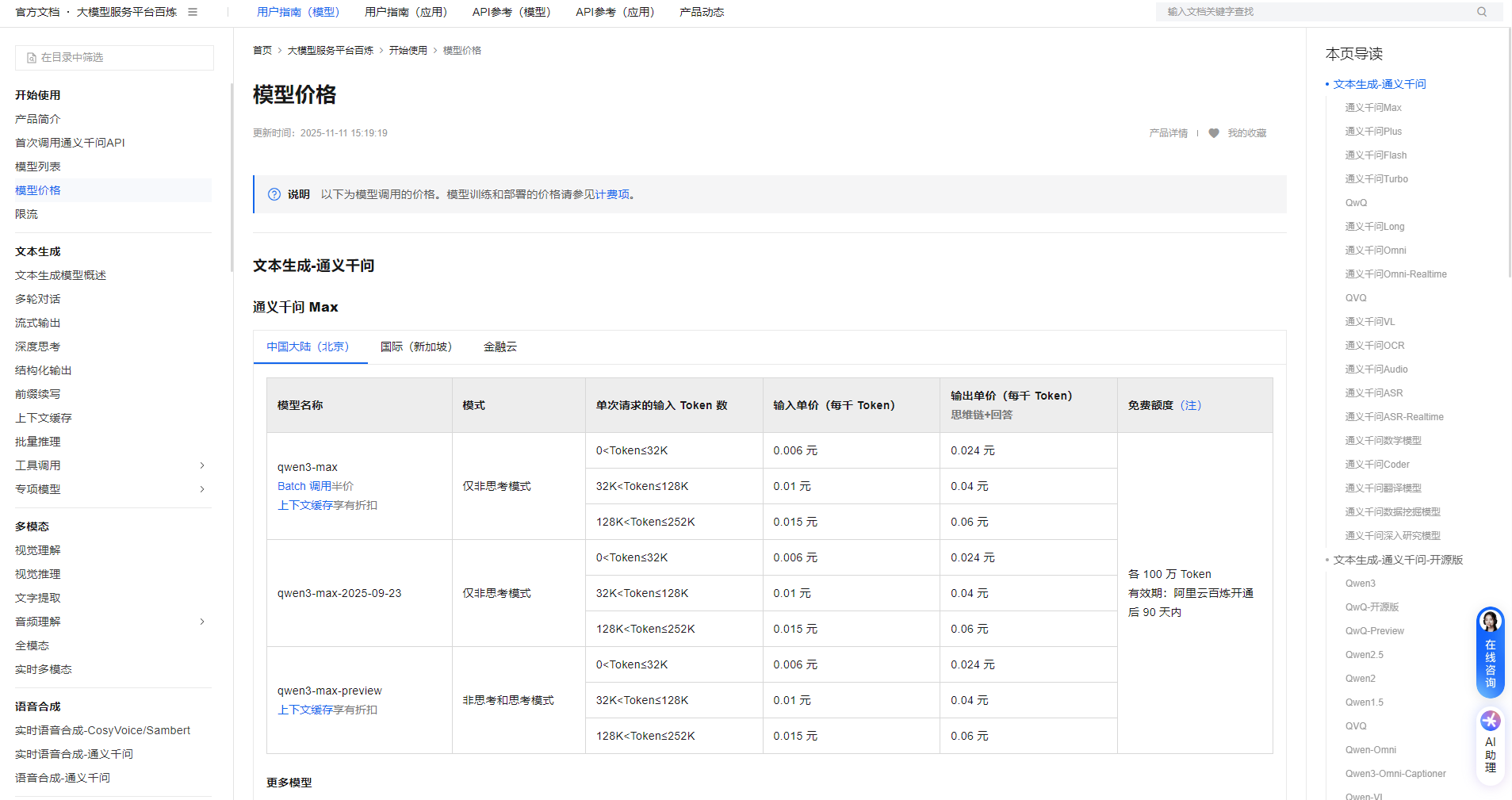1512x800 pixels.
Task: Expand the 音频理解 sidebar section
Action: point(202,622)
